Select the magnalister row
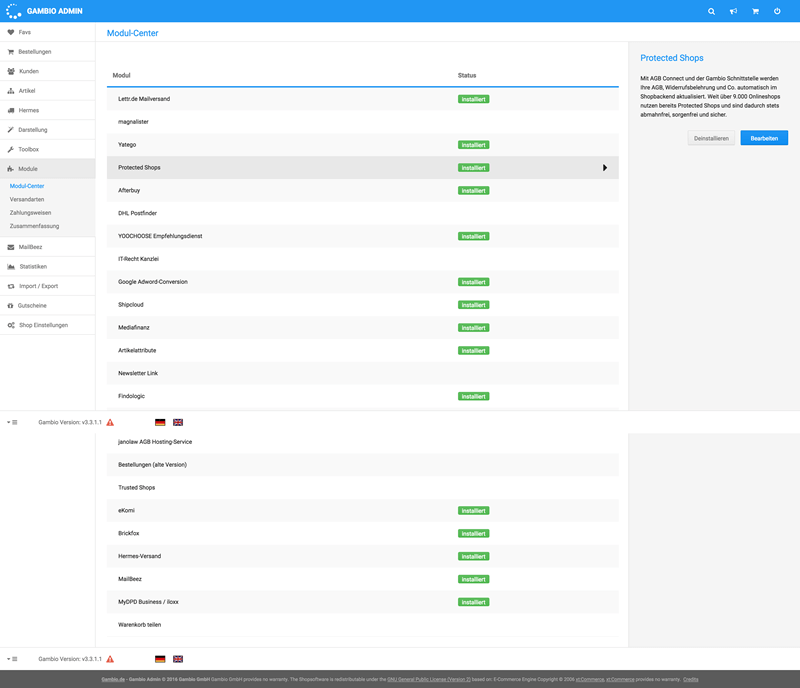 [363, 122]
